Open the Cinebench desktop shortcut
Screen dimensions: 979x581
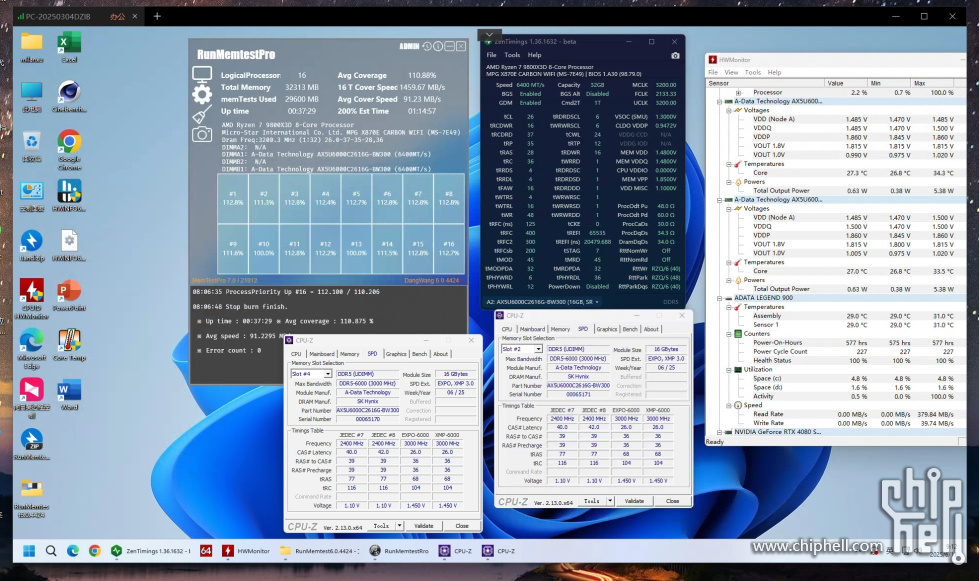(69, 97)
